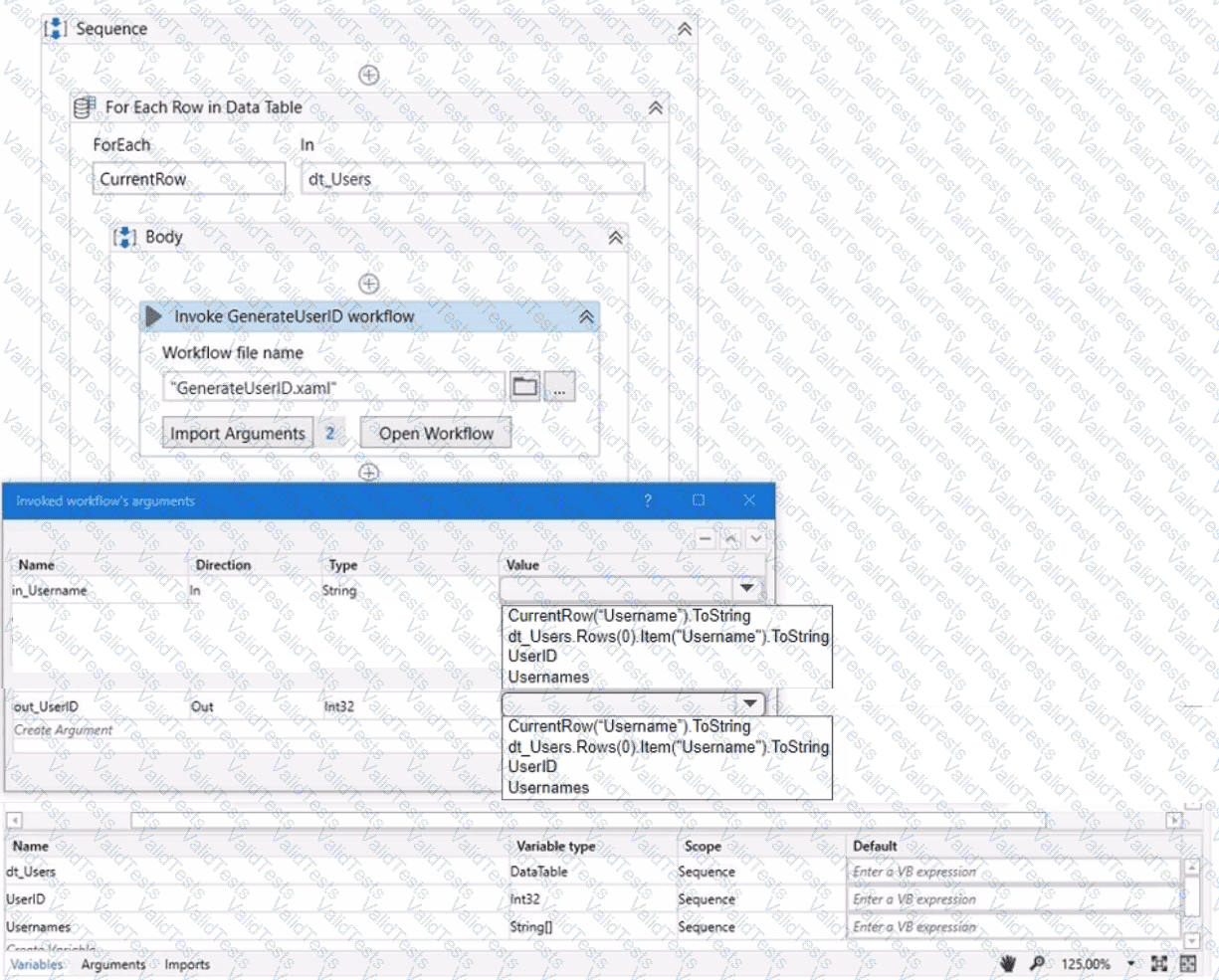Switch to the Arguments tab
The width and height of the screenshot is (1219, 980).
113,964
